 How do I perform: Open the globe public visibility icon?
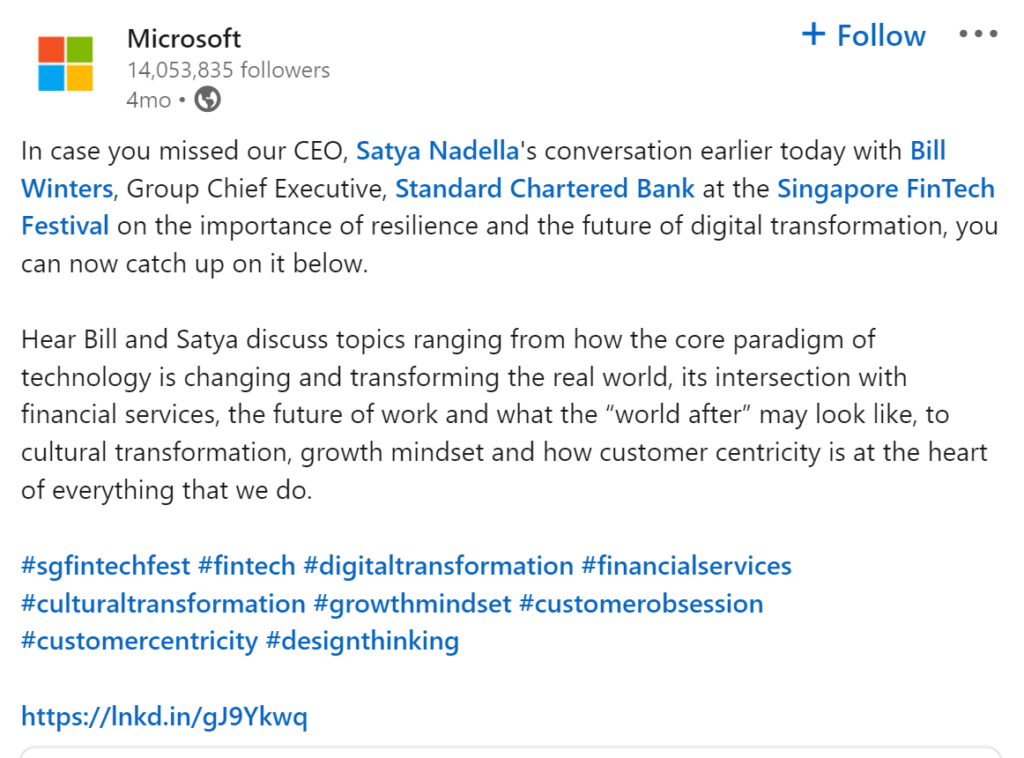pos(207,99)
